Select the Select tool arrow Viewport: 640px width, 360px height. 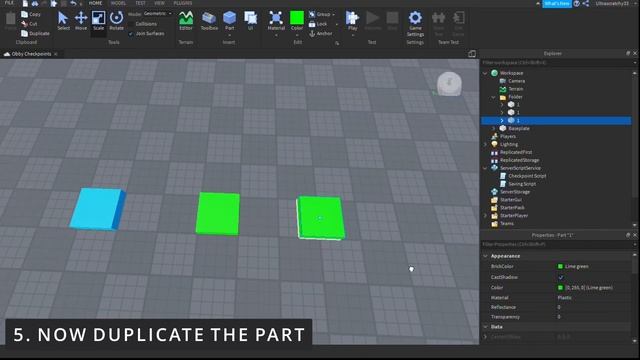pos(63,21)
